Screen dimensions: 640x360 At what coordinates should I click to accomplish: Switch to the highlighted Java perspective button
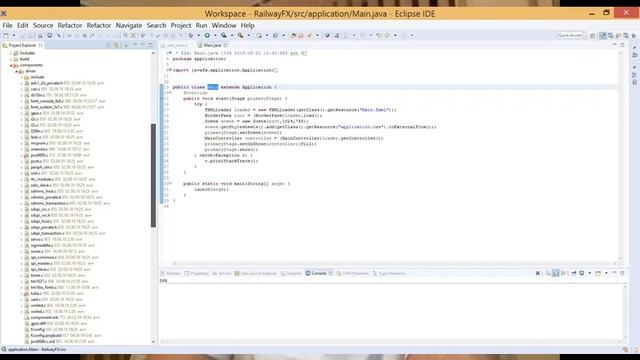coord(603,36)
